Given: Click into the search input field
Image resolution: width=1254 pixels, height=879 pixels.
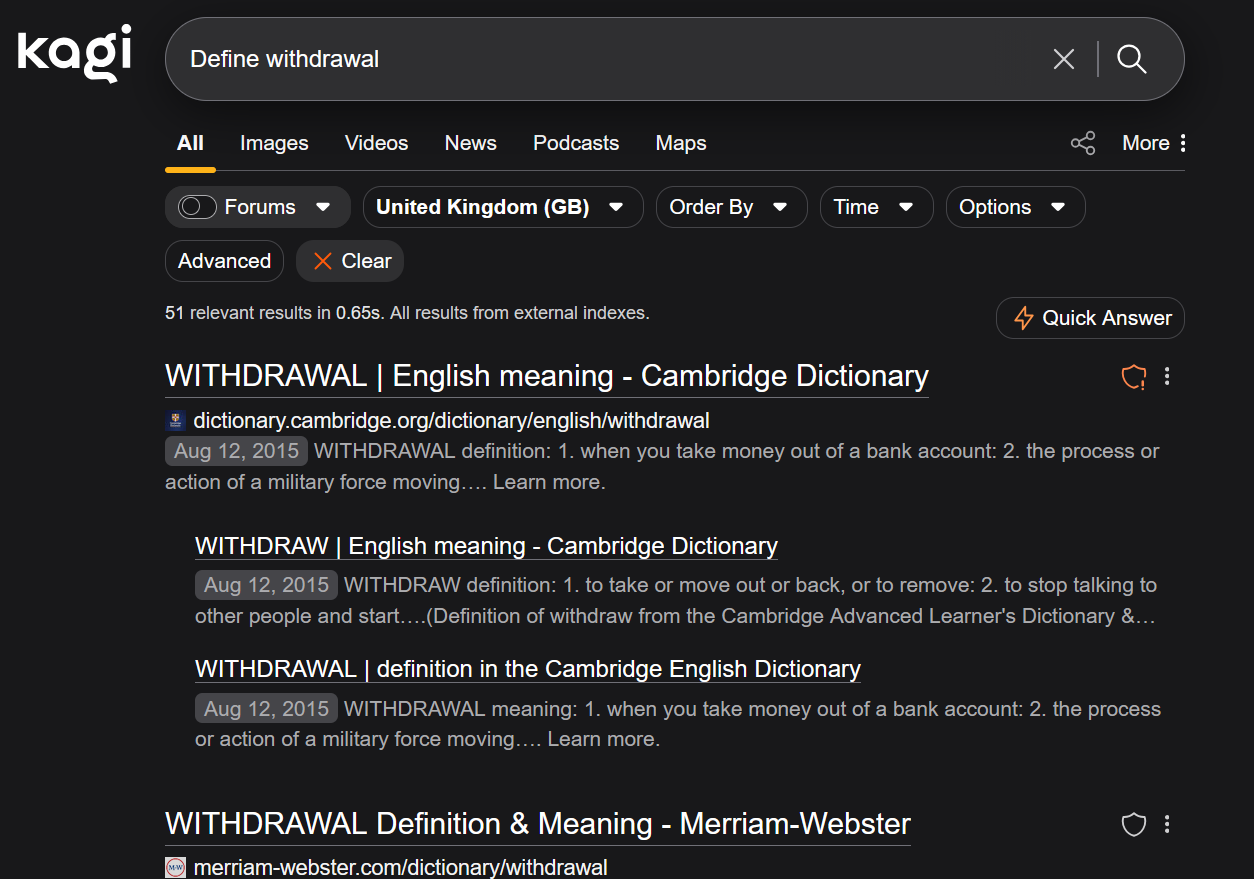Looking at the screenshot, I should coord(600,59).
